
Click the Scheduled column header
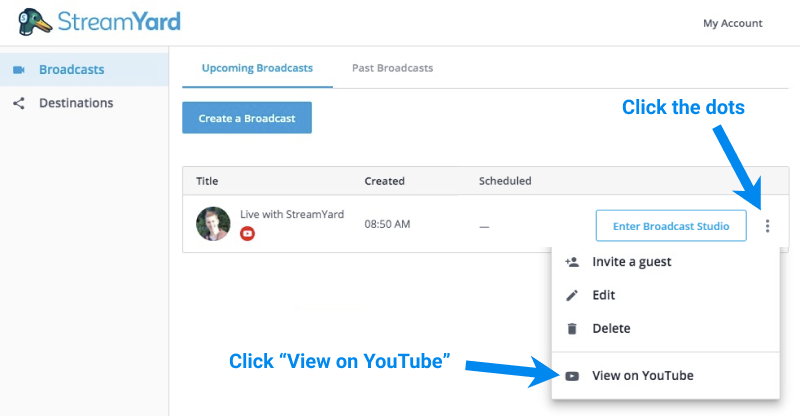[505, 181]
